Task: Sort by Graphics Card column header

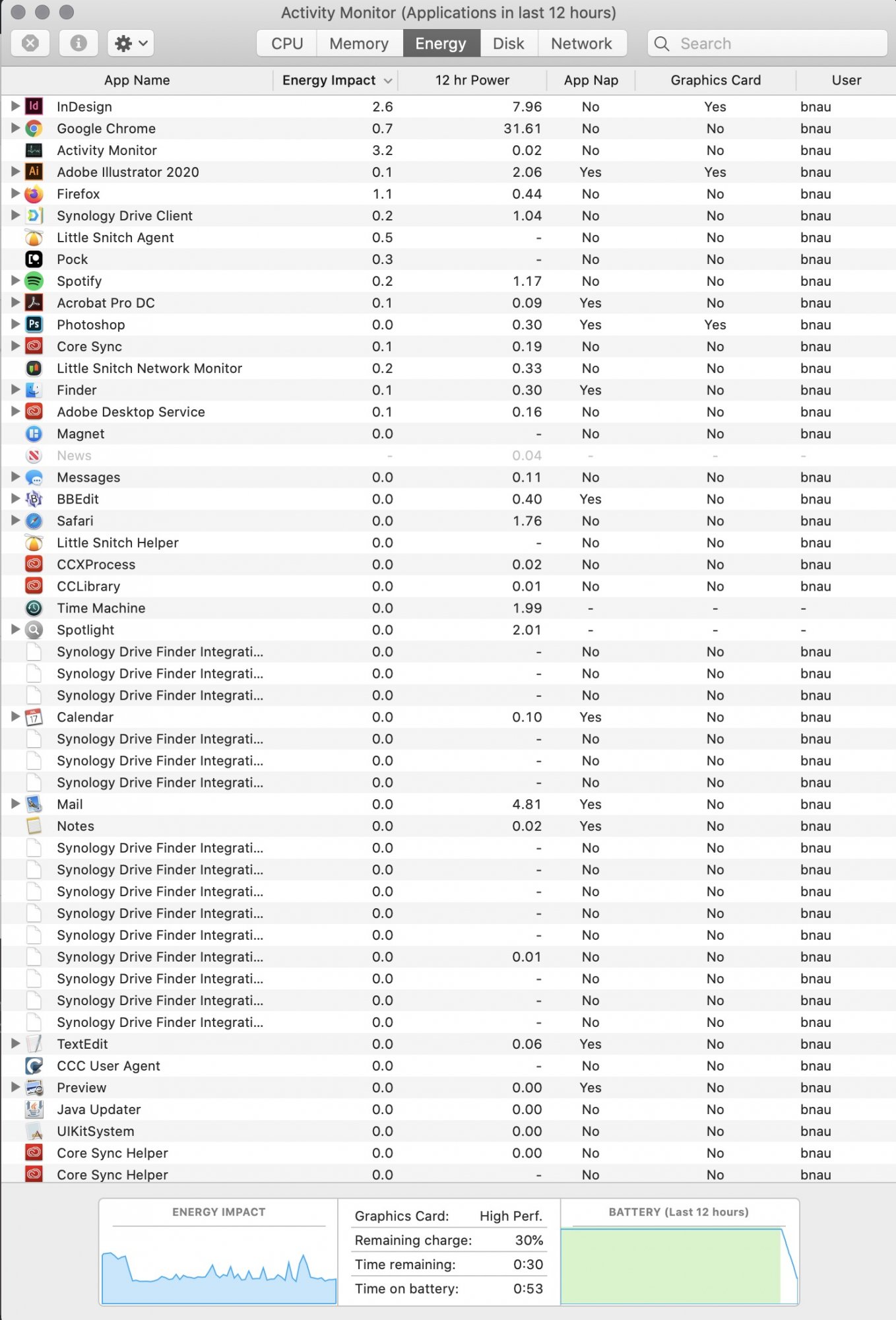Action: [x=716, y=80]
